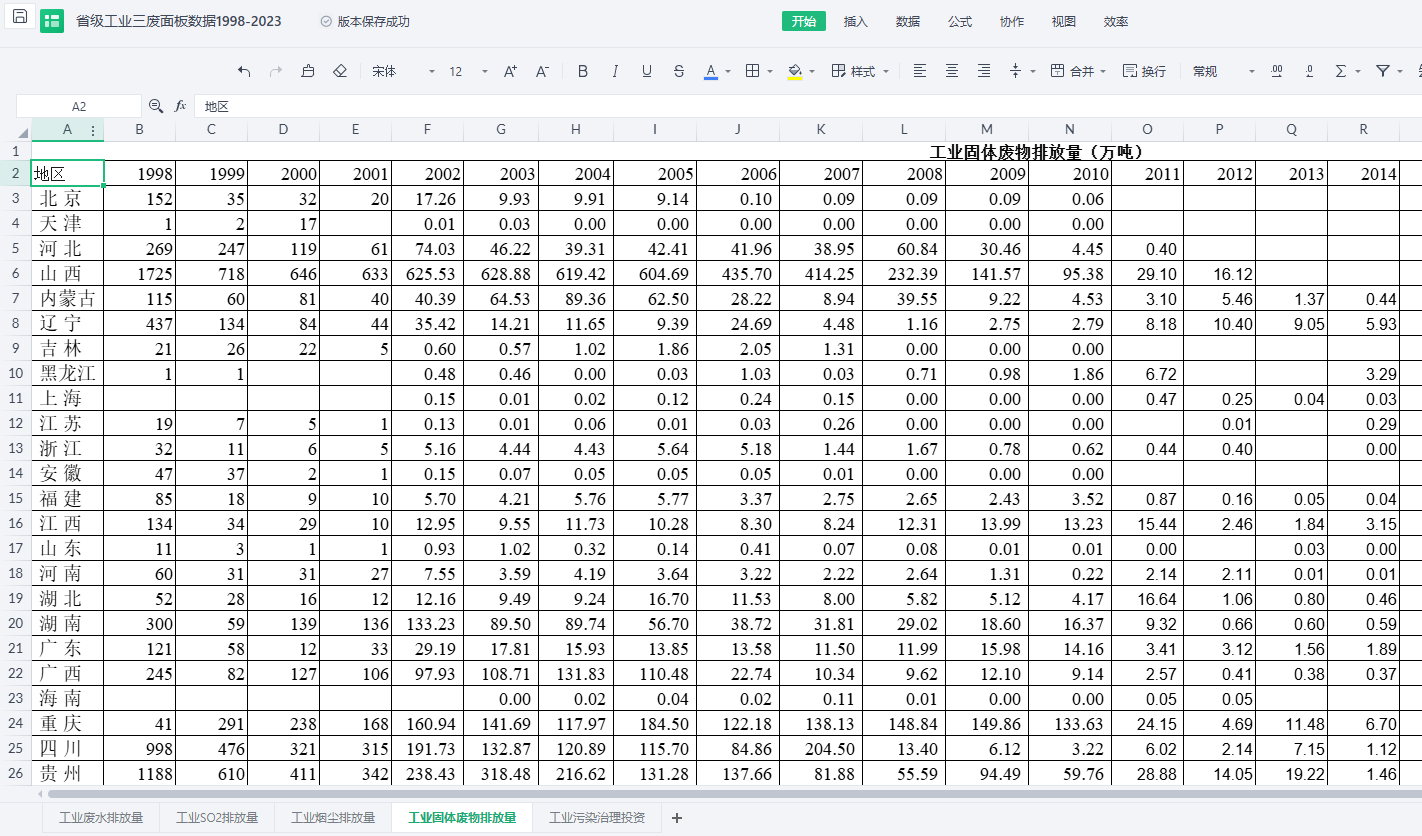Apply the font color A icon
The height and width of the screenshot is (836, 1422).
coord(711,71)
